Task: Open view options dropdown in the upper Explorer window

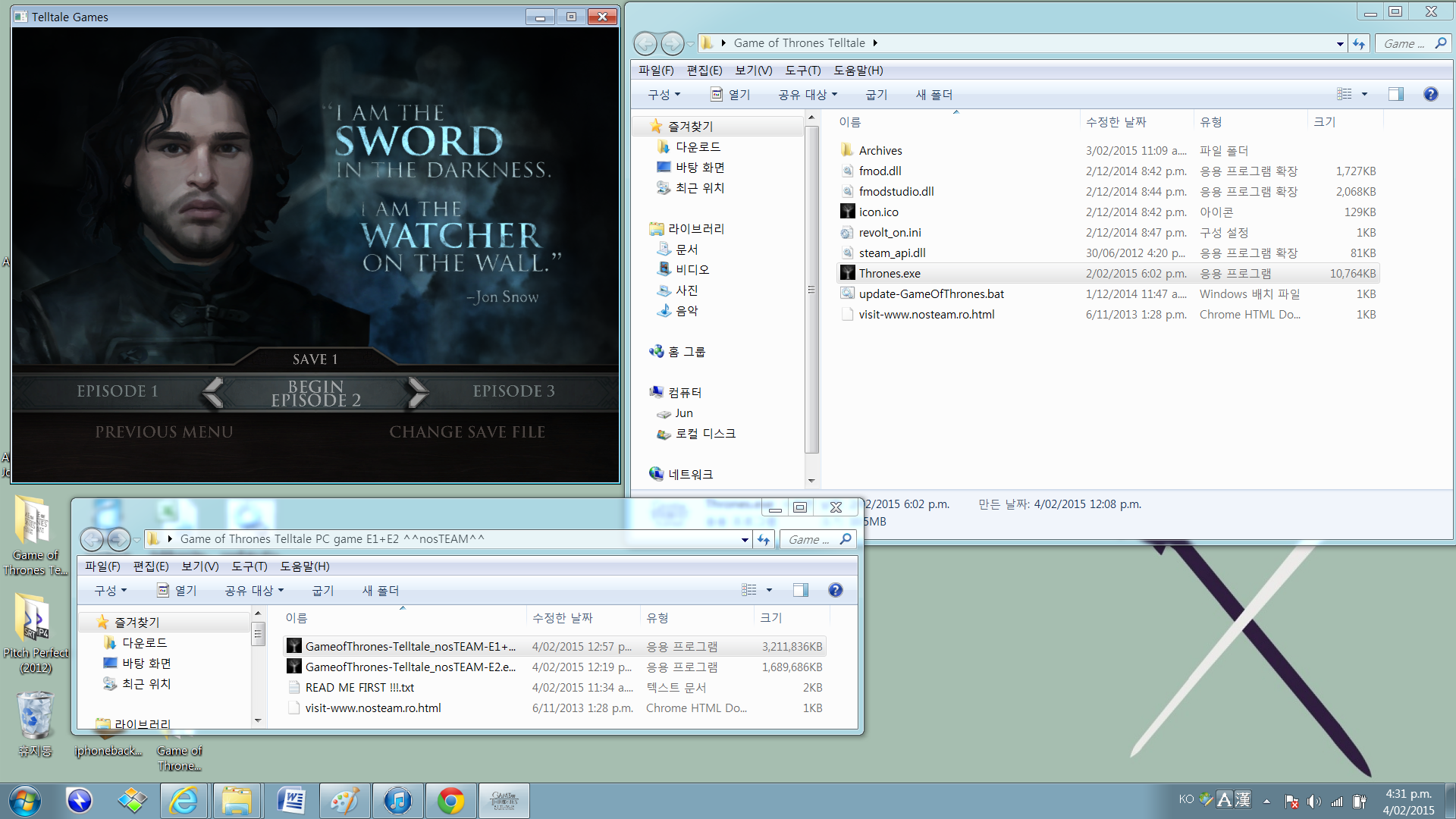Action: [x=1364, y=94]
